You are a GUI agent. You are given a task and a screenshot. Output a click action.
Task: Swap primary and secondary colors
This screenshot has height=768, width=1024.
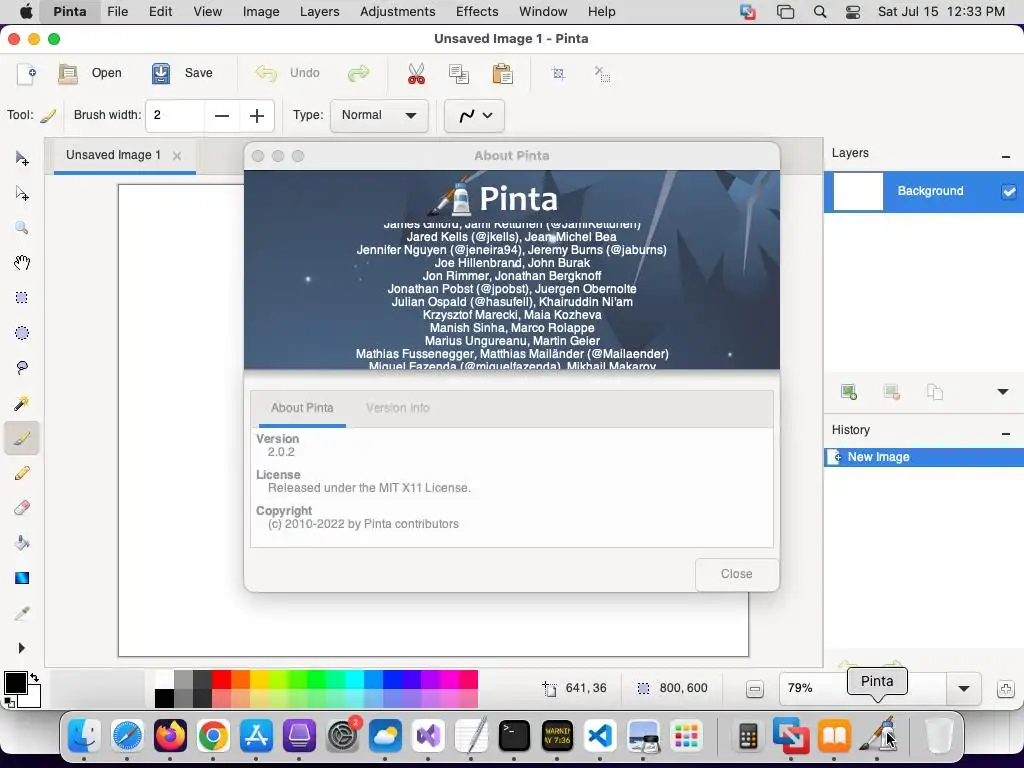click(x=34, y=678)
